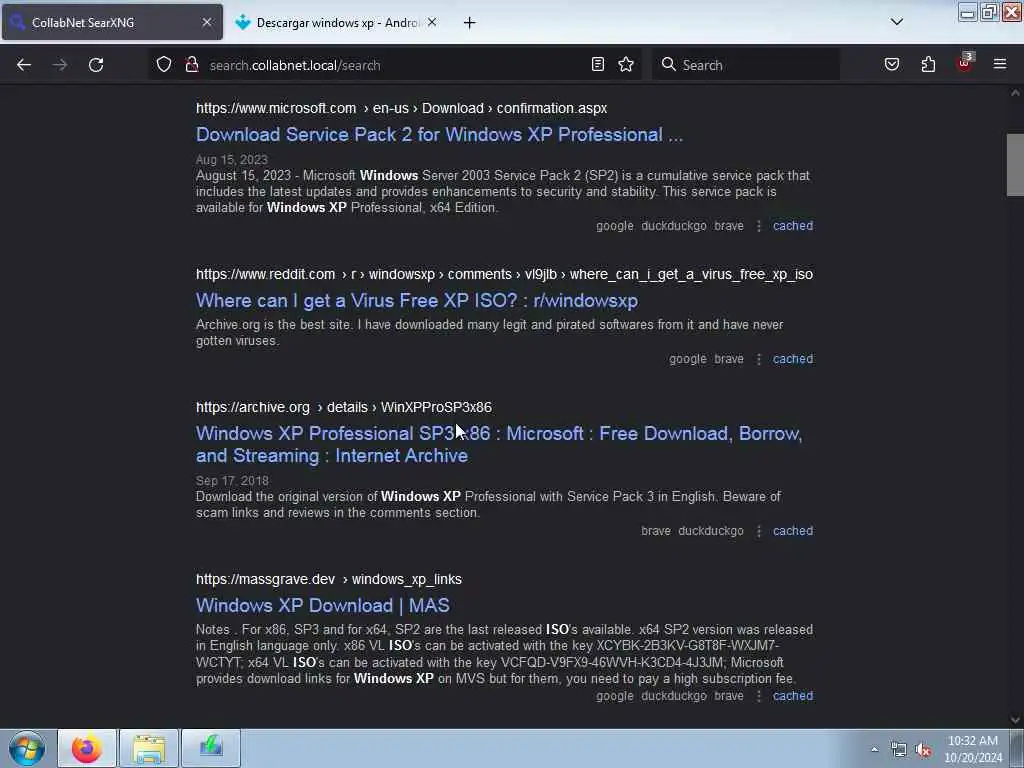Open the network status tray icon
1024x768 pixels.
pos(899,750)
